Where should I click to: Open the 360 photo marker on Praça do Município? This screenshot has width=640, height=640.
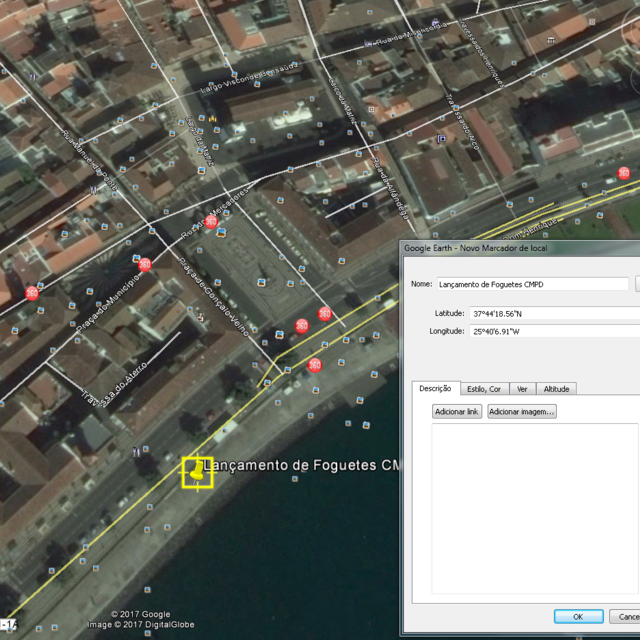tap(145, 265)
